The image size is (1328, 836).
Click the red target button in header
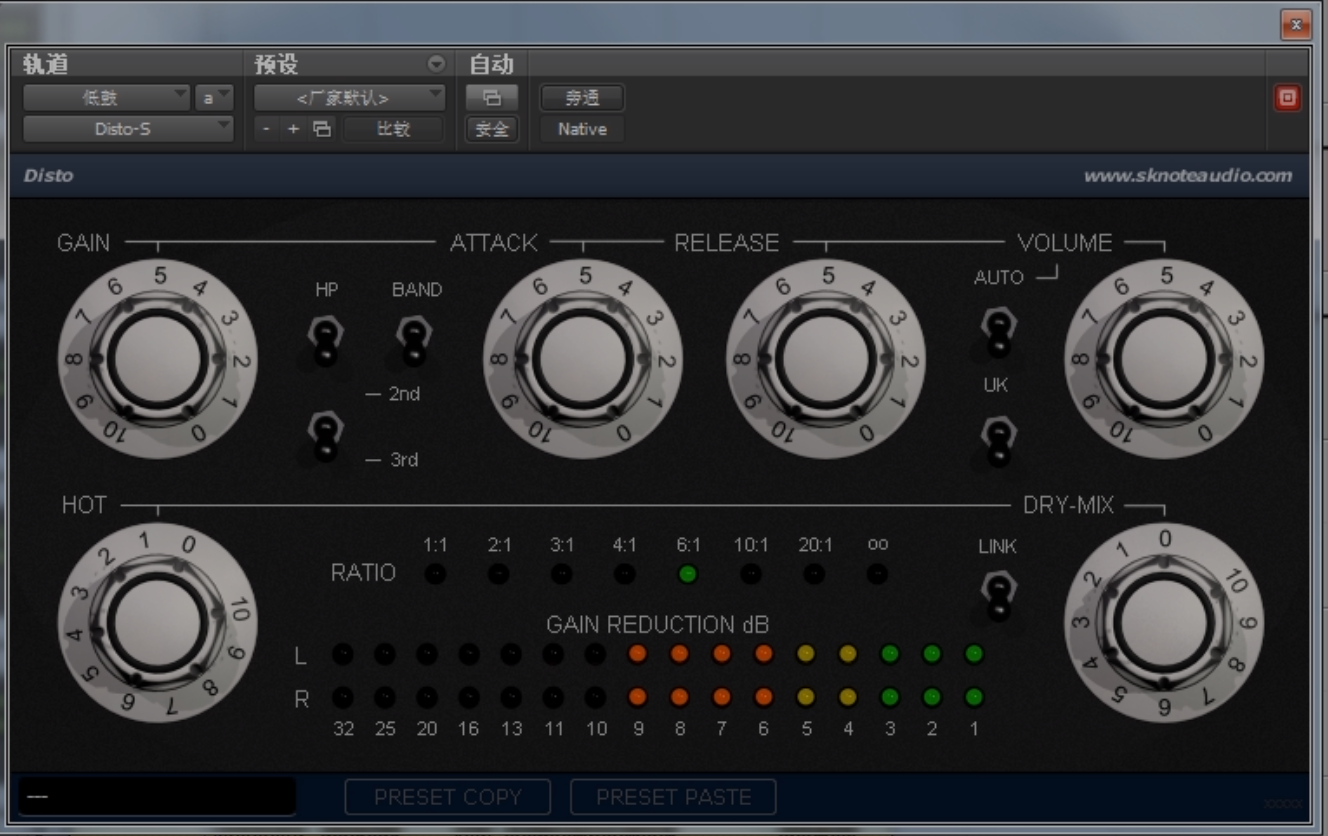1287,98
